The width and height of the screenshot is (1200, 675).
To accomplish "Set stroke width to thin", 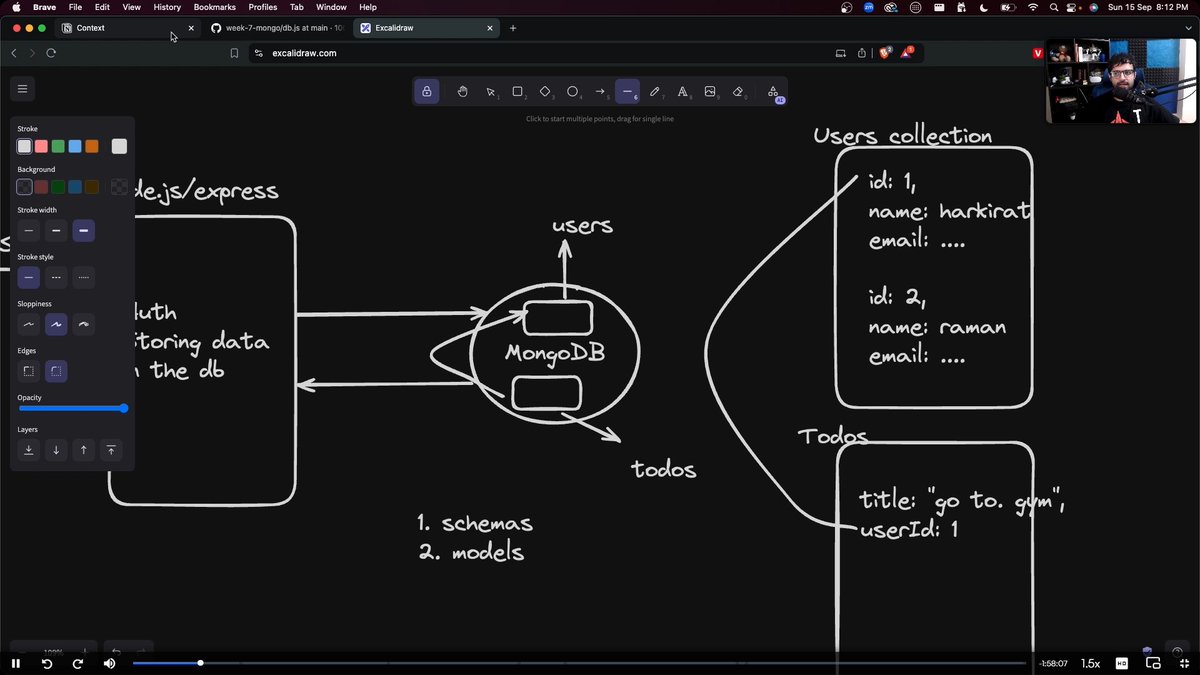I will click(29, 231).
